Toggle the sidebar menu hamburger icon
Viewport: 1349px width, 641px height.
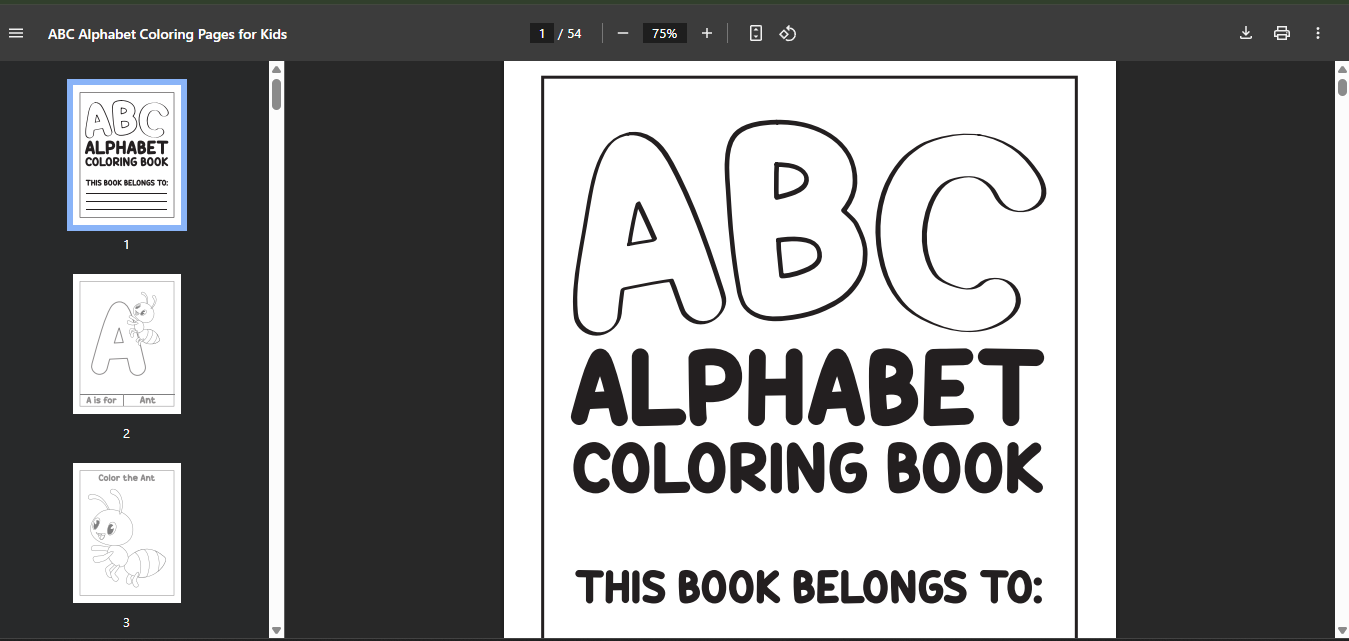click(x=16, y=33)
